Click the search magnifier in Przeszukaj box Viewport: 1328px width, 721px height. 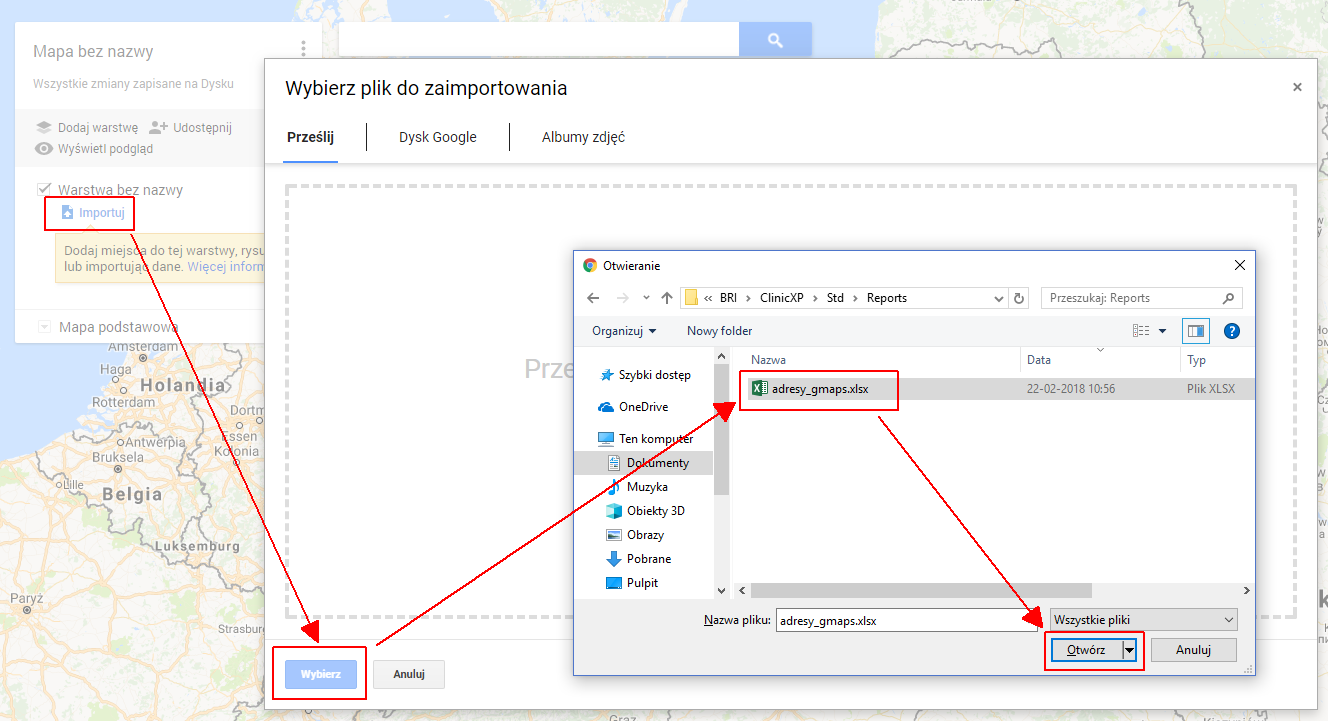tap(1228, 298)
